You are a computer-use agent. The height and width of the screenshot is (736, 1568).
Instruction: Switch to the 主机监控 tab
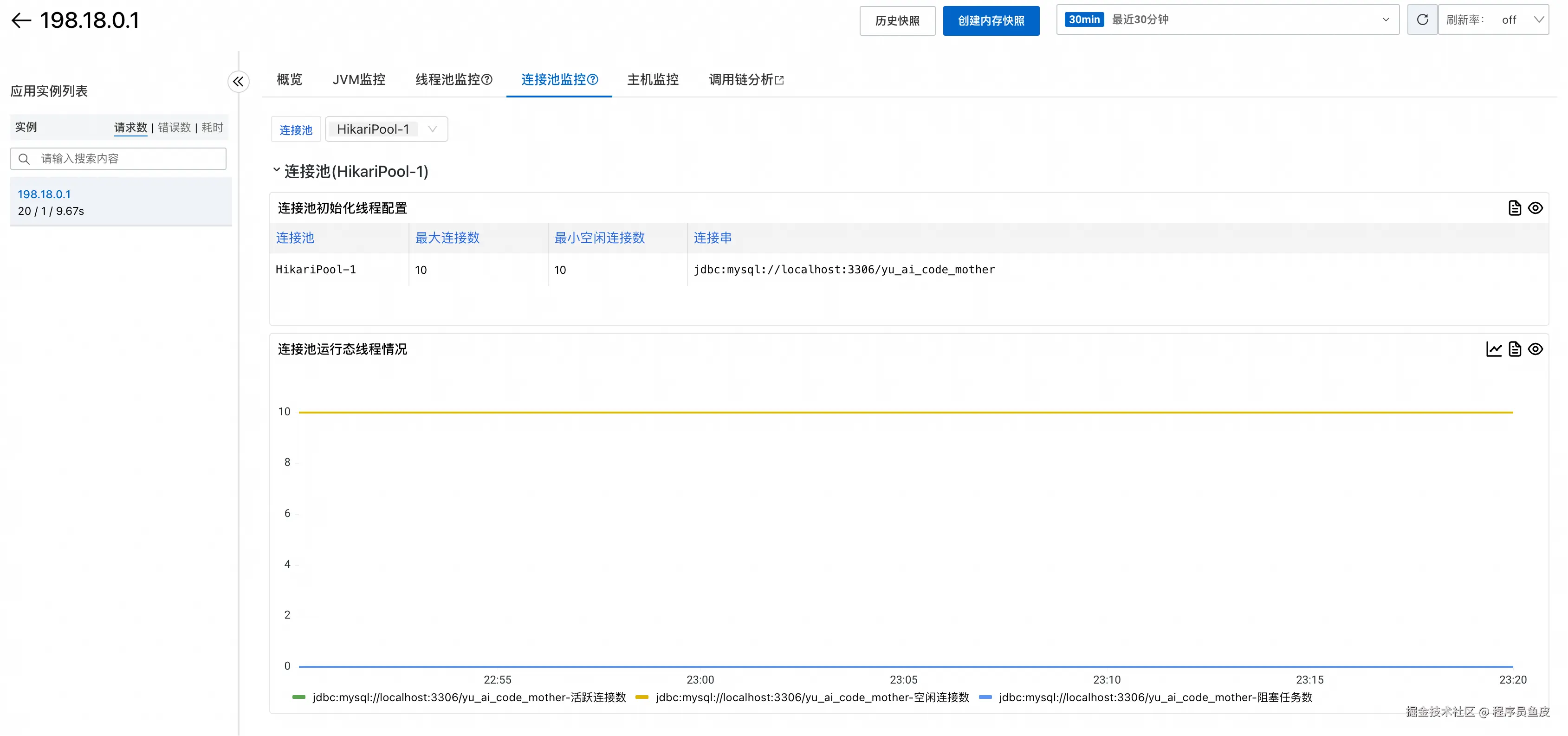click(653, 80)
